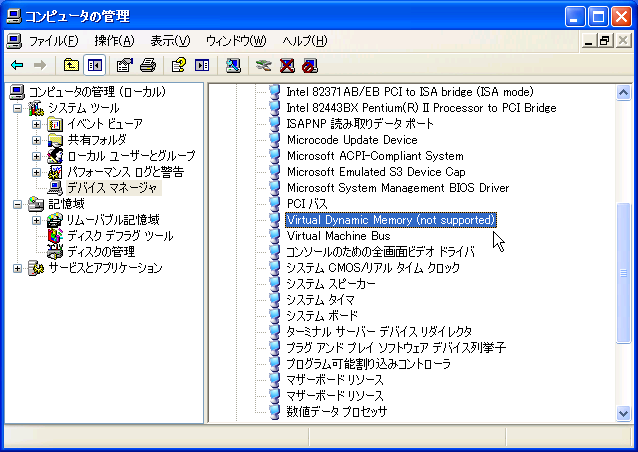Click the Help question mark toolbar icon

tap(179, 65)
